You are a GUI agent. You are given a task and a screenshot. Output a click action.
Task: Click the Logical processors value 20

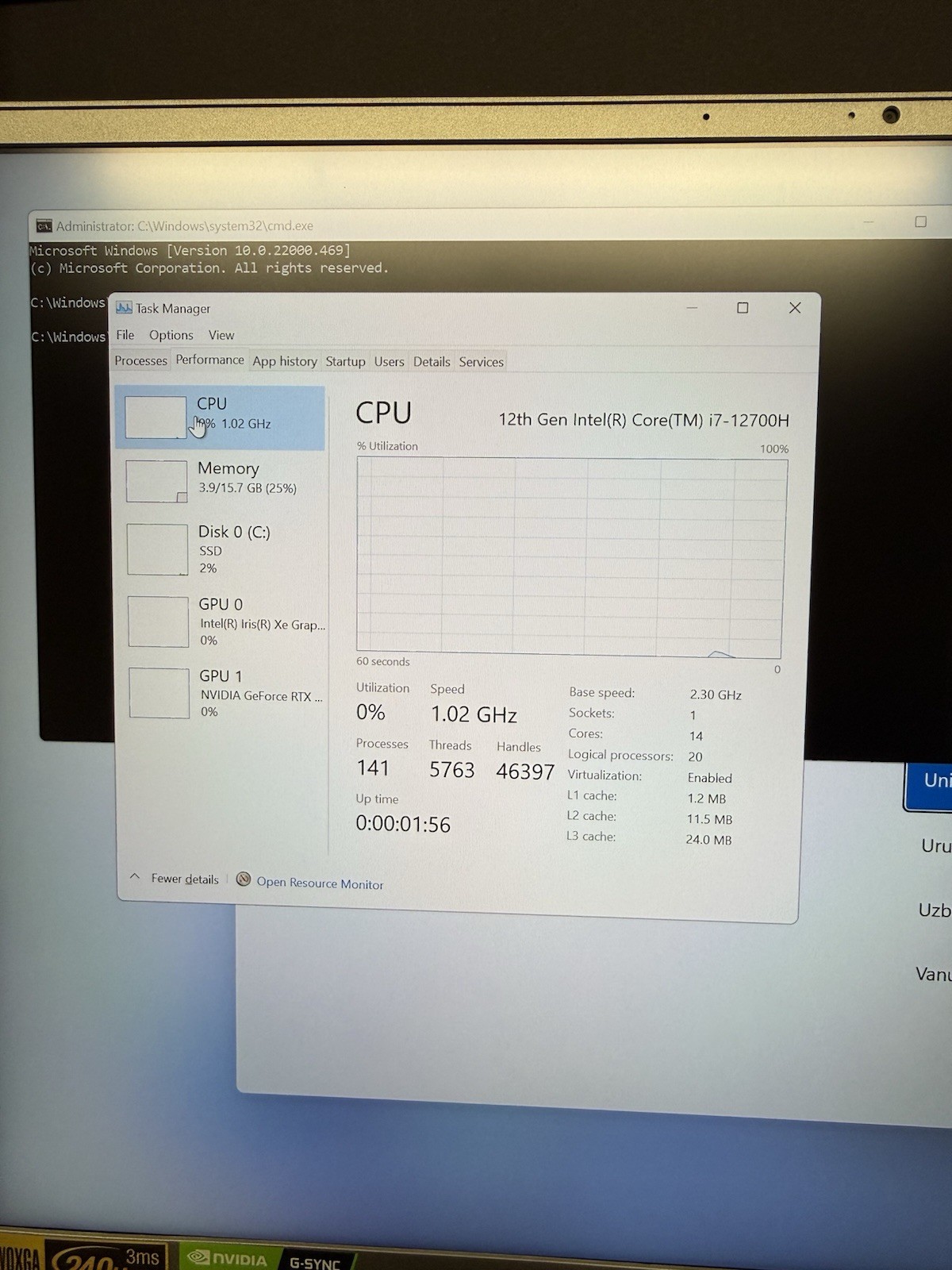click(695, 756)
